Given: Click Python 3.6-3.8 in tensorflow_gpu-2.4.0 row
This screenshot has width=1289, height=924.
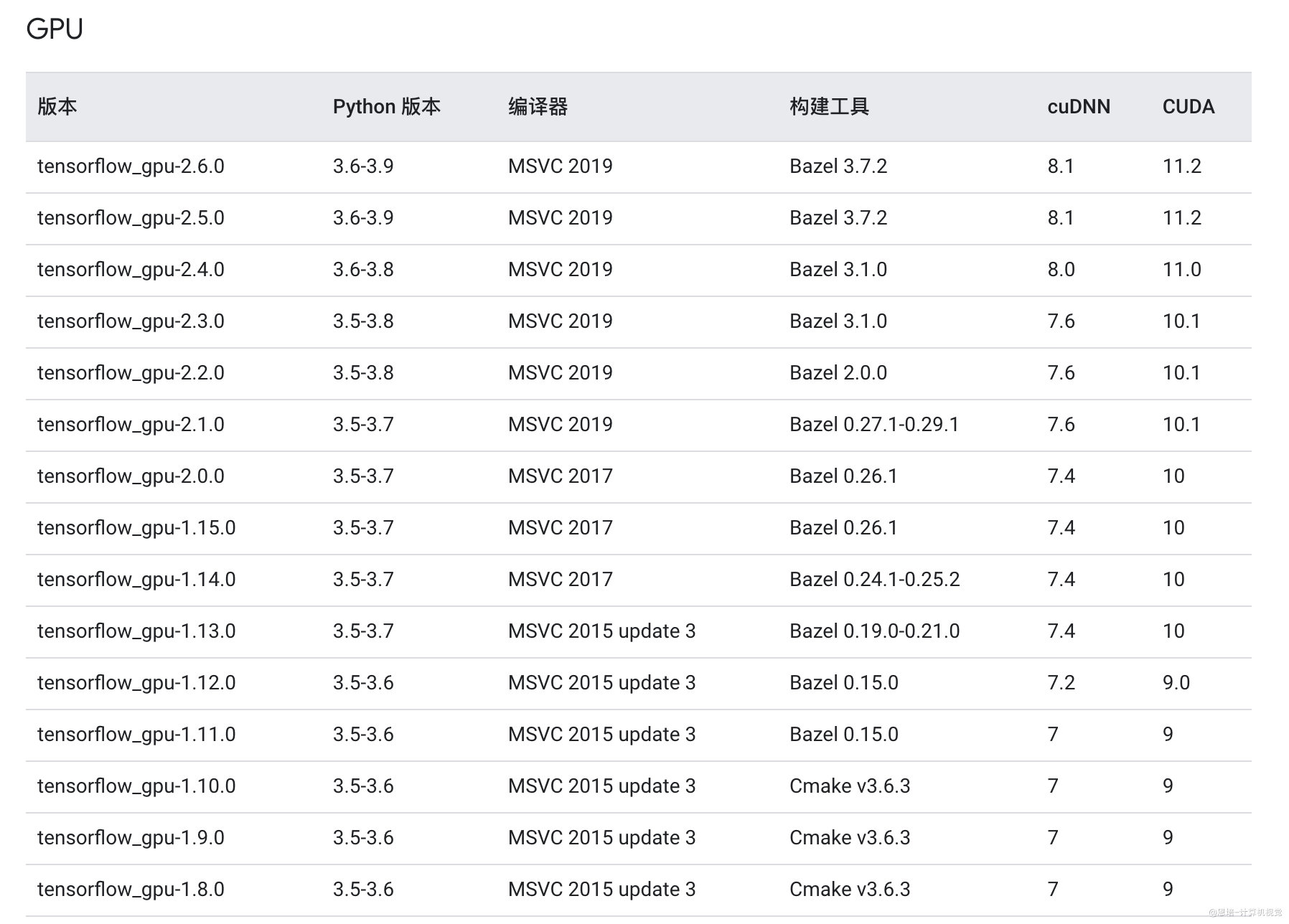Looking at the screenshot, I should [x=363, y=270].
